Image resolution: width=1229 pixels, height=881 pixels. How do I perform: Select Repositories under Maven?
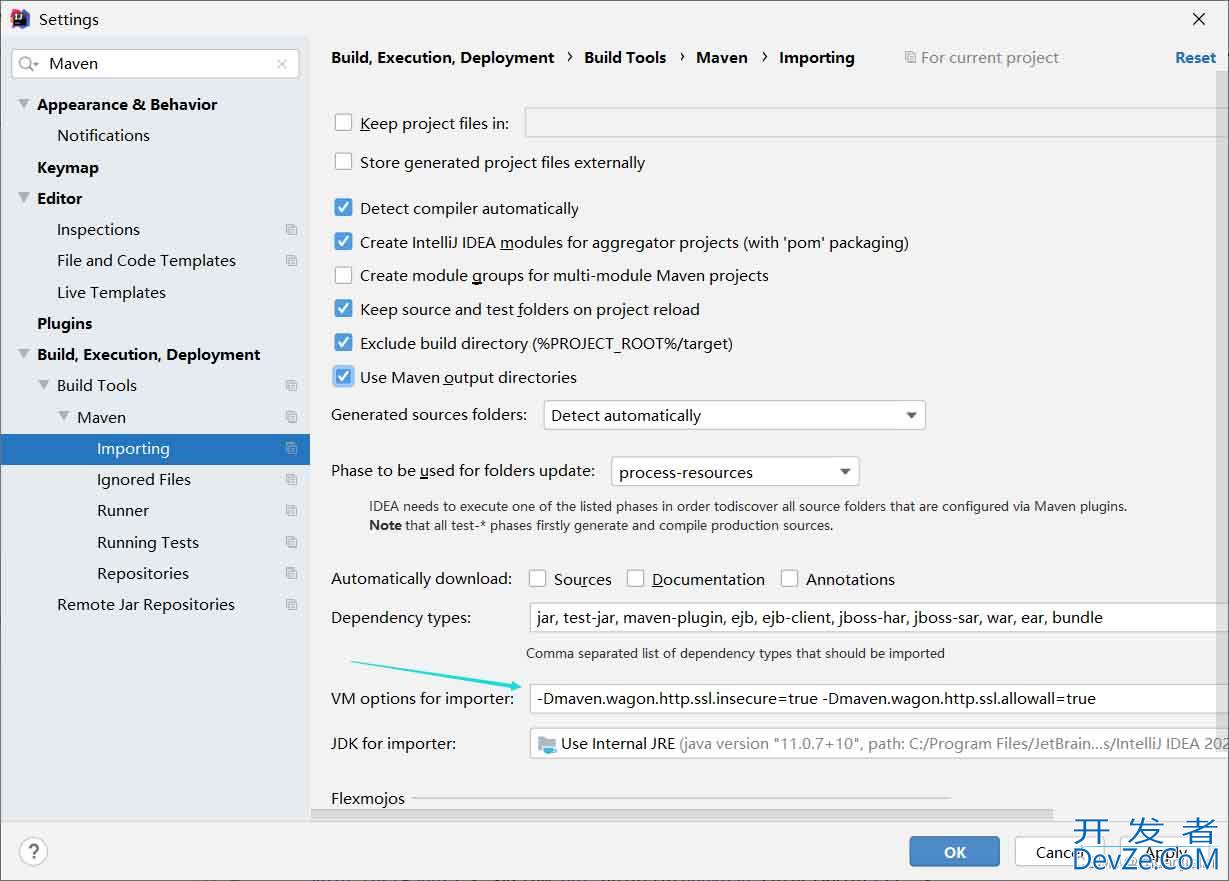[x=143, y=573]
